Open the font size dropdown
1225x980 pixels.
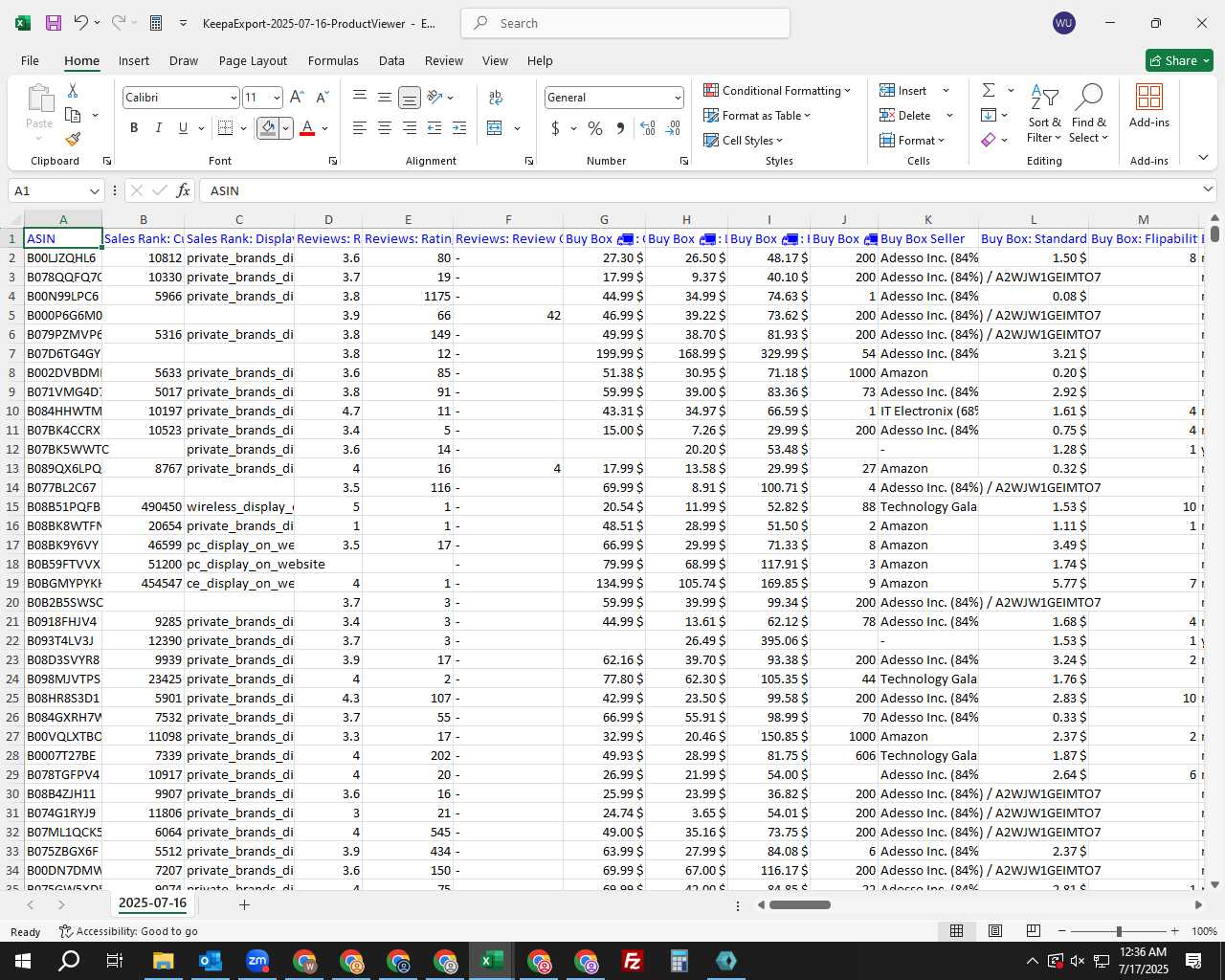coord(278,98)
